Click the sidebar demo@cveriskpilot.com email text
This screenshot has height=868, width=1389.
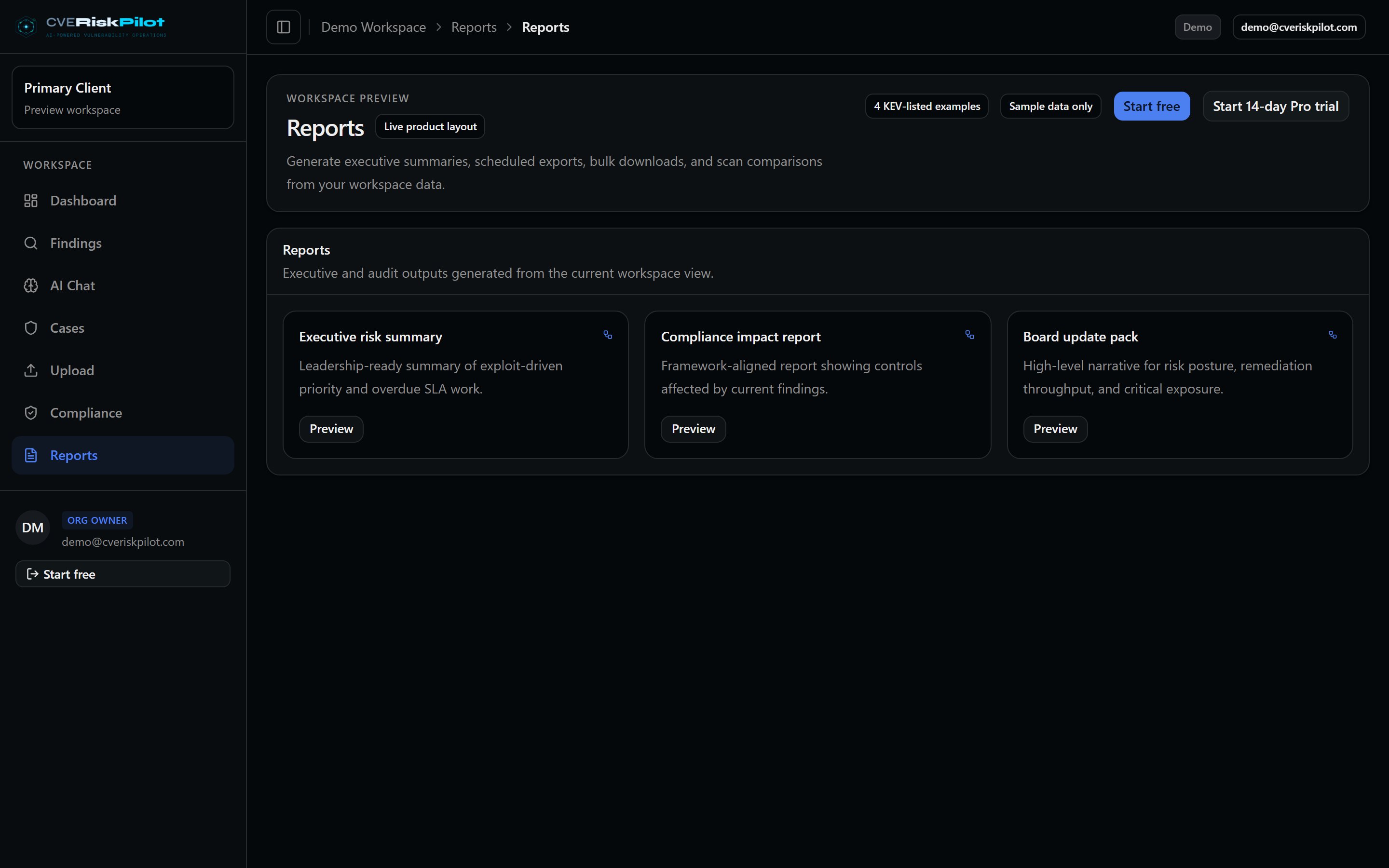123,542
